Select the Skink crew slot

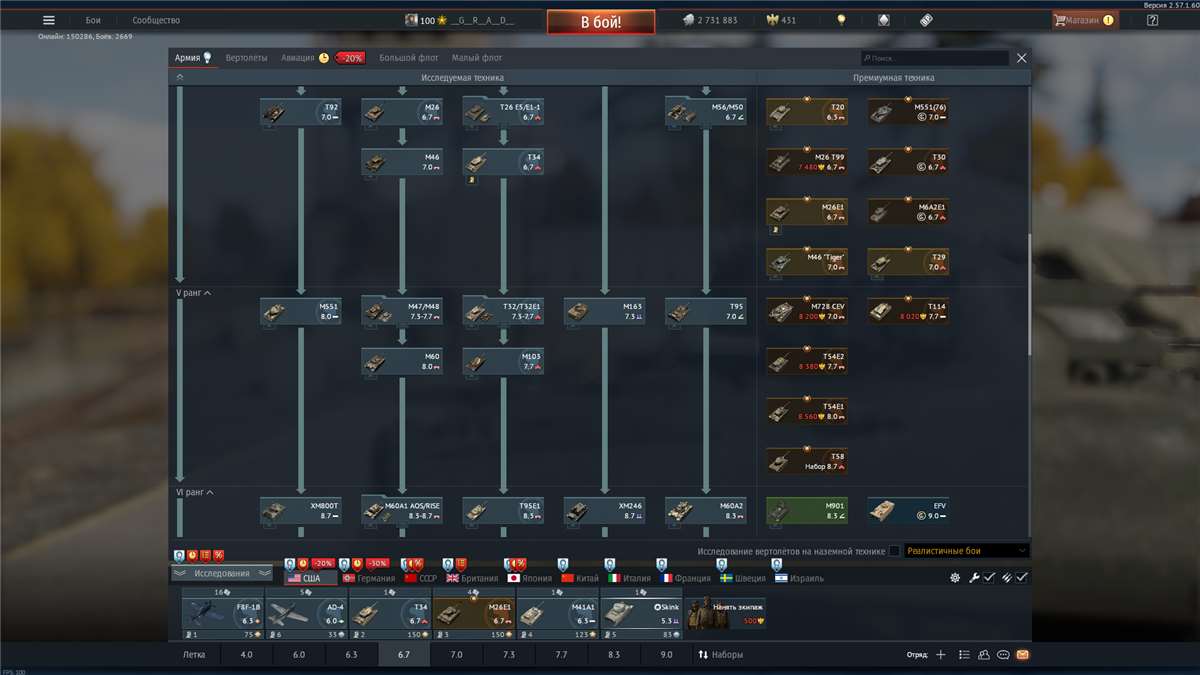click(641, 613)
